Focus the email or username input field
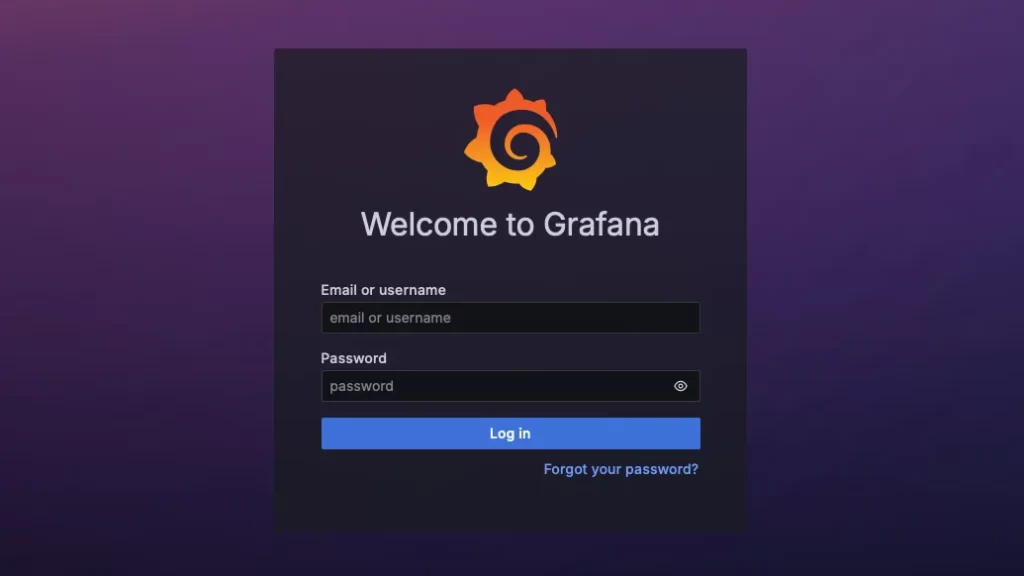The width and height of the screenshot is (1024, 576). coord(511,317)
